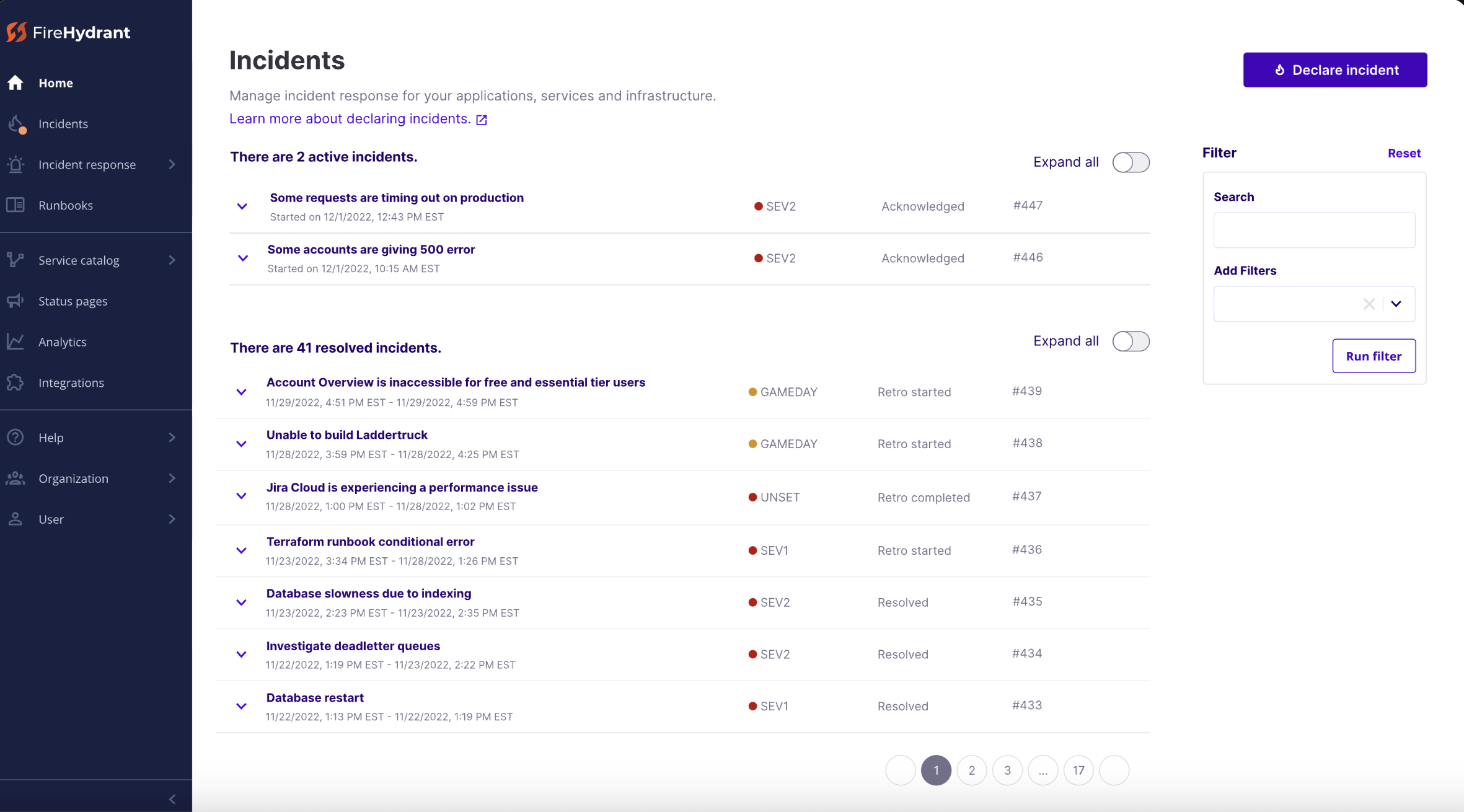Open Database slowness due to indexing incident
This screenshot has width=1464, height=812.
[368, 593]
